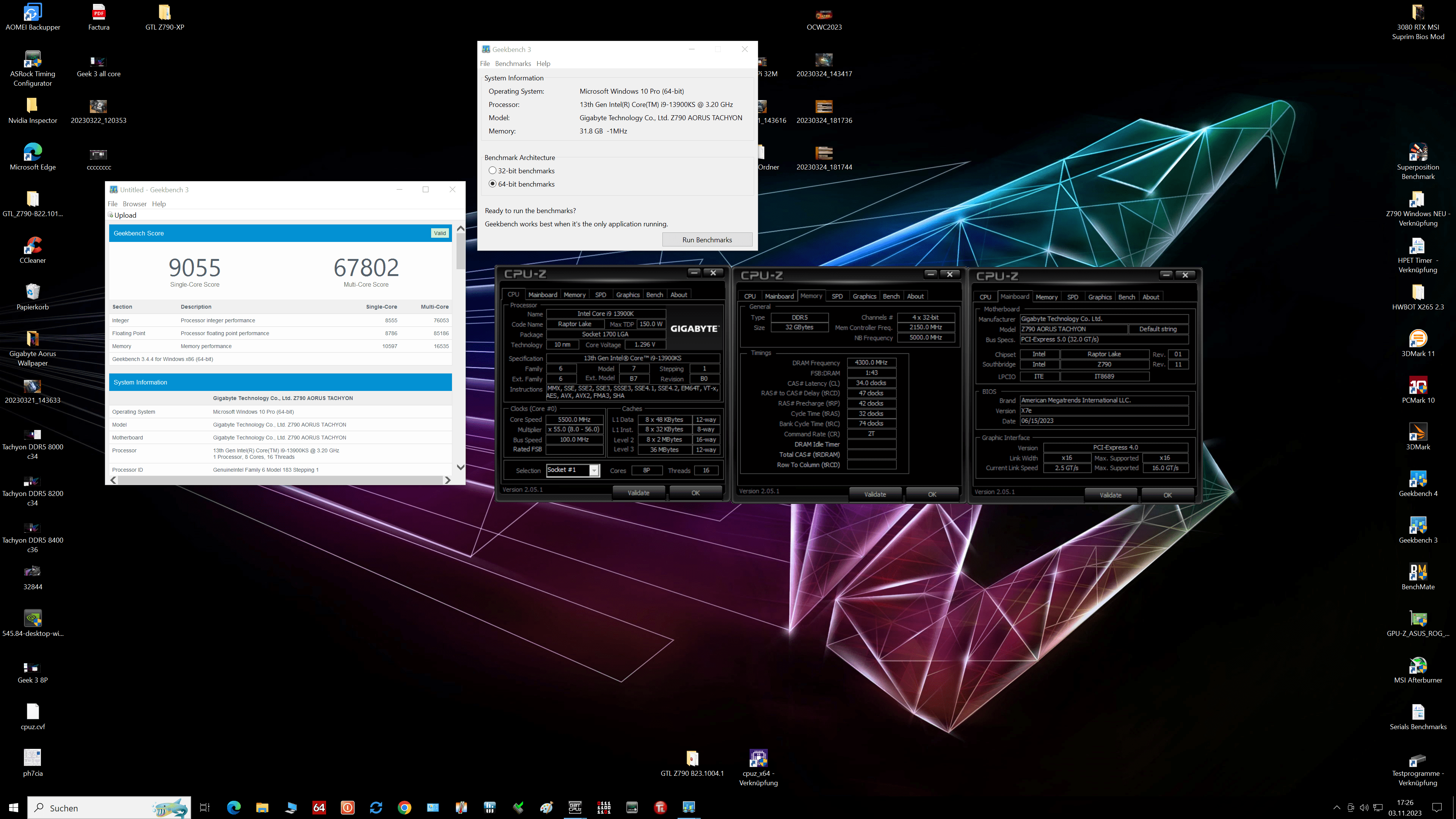Launch MSI Afterburner desktop shortcut
Image resolution: width=1456 pixels, height=819 pixels.
pyautogui.click(x=1418, y=670)
